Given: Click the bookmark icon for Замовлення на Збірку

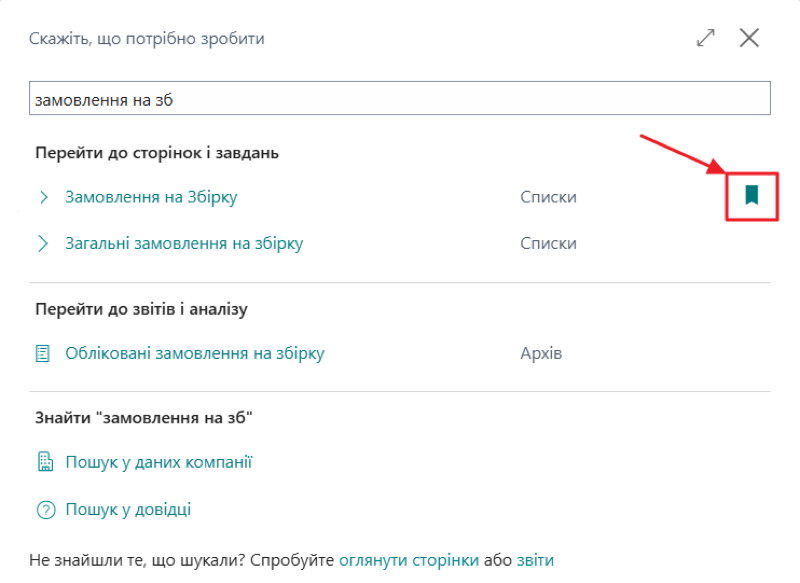Looking at the screenshot, I should tap(752, 196).
